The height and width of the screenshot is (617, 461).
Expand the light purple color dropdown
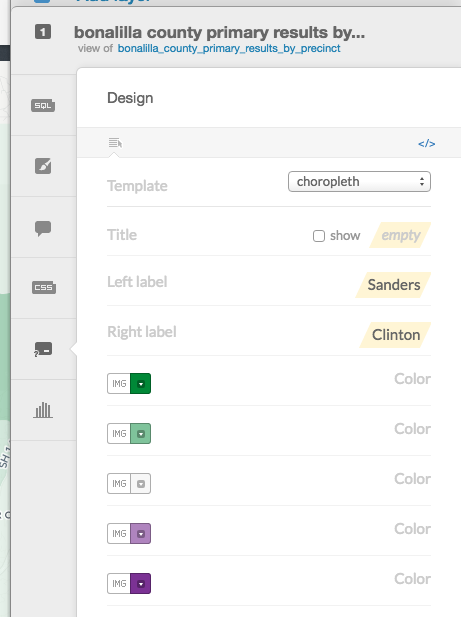[x=140, y=534]
